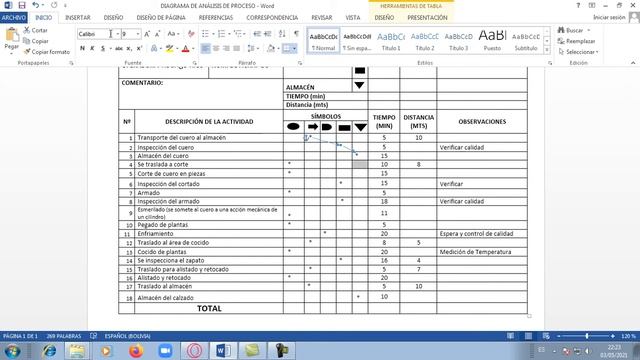
Task: Align text left
Action: (205, 48)
